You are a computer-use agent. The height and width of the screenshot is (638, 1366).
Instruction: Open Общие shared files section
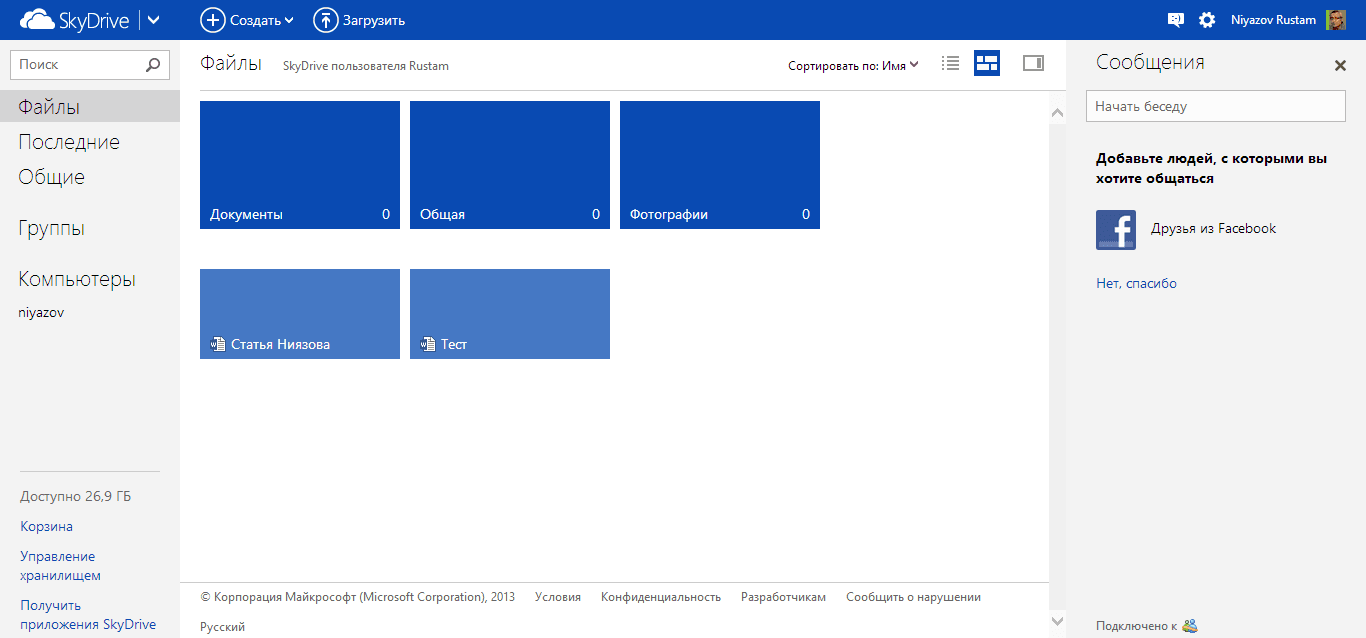(51, 177)
